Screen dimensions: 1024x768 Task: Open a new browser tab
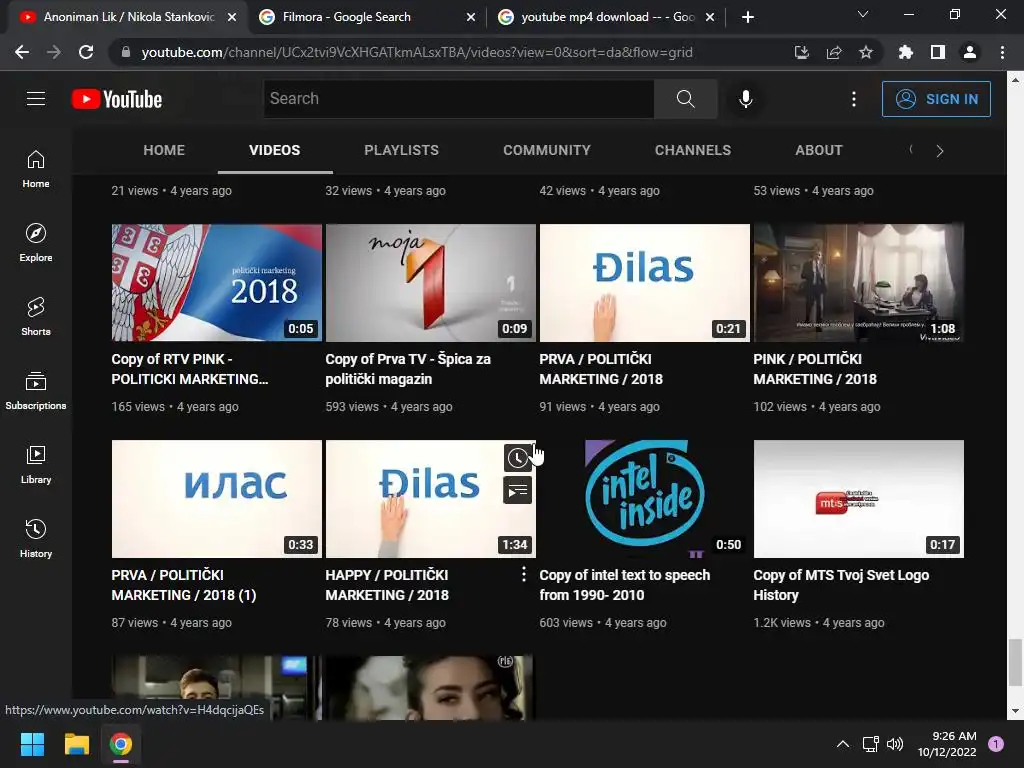[x=748, y=17]
